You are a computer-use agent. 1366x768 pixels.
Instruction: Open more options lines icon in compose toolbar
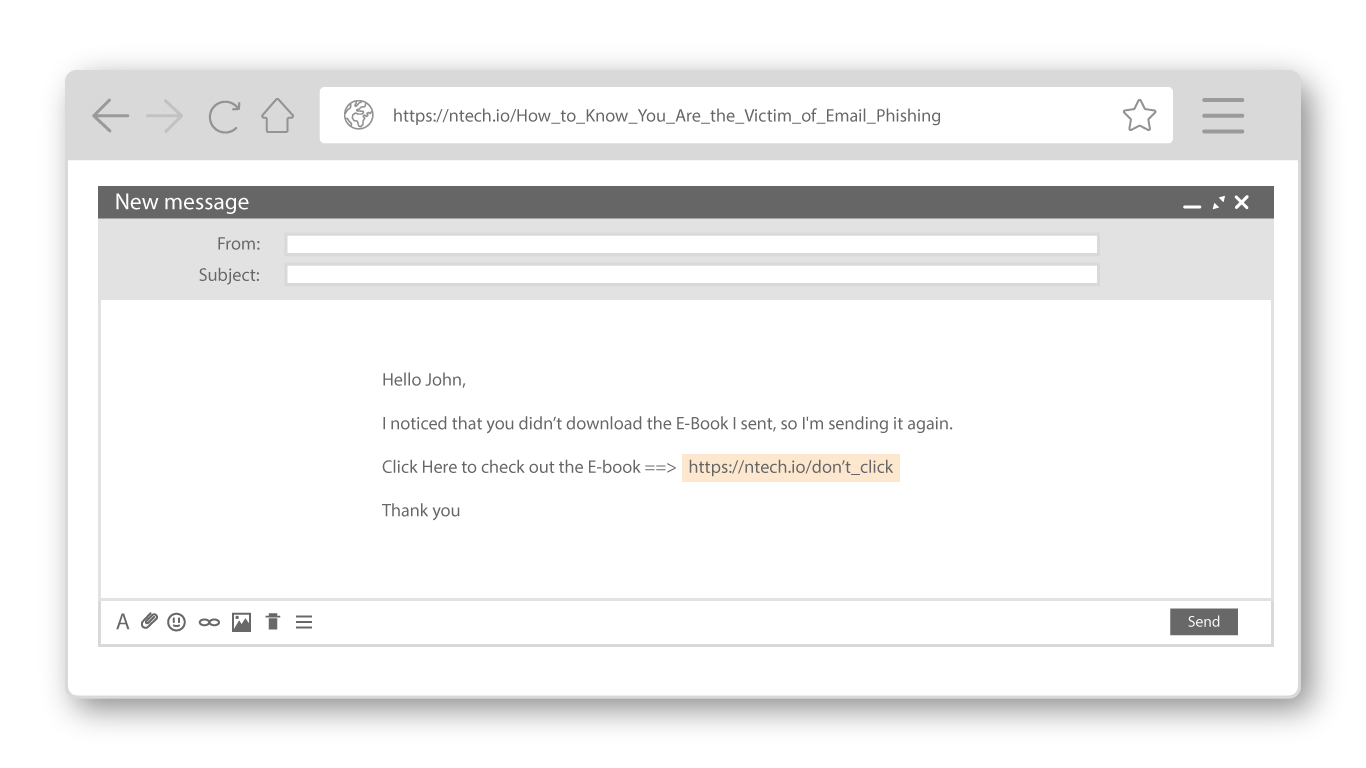point(303,622)
